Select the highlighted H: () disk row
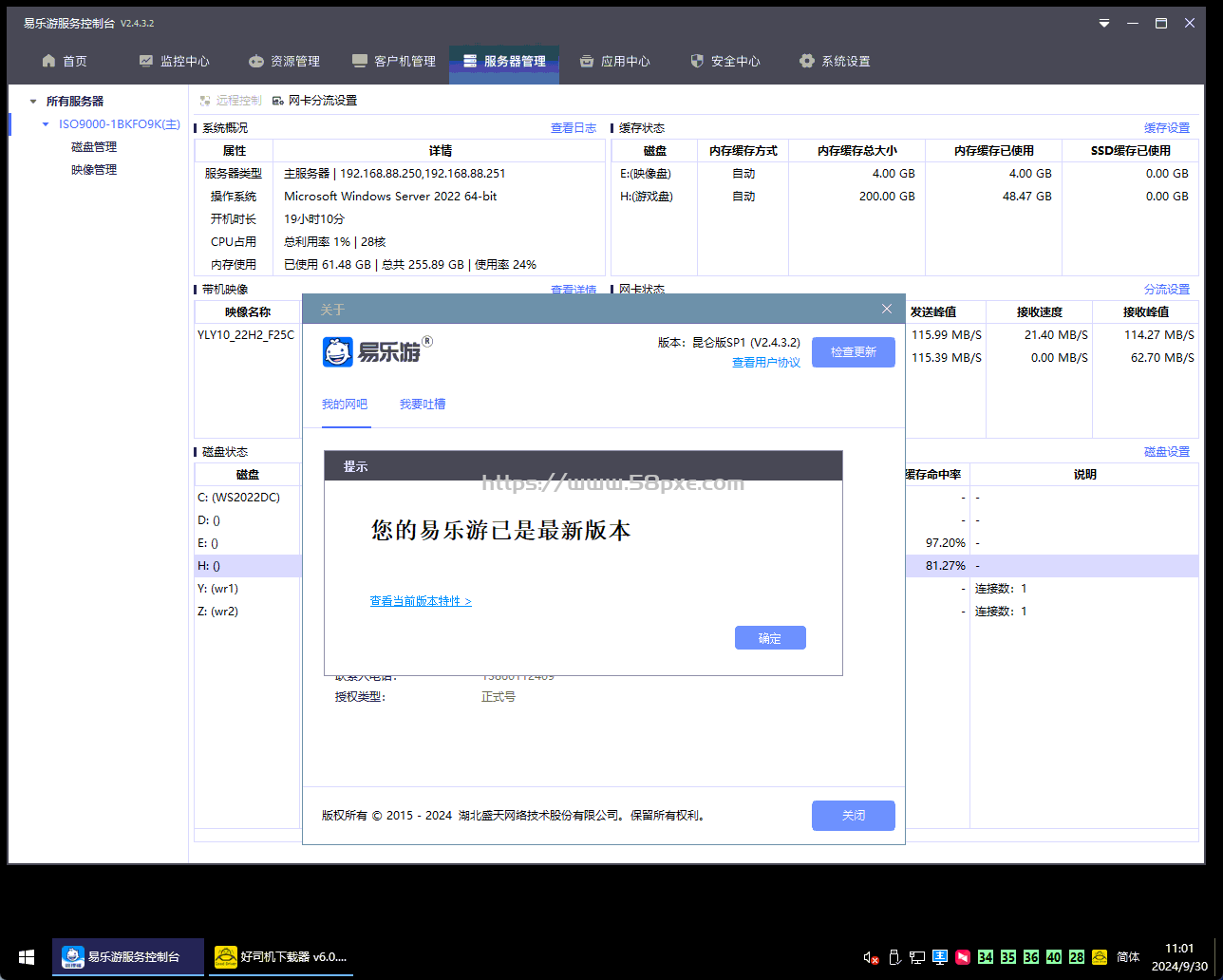Screen dimensions: 1223x980 (x=249, y=566)
